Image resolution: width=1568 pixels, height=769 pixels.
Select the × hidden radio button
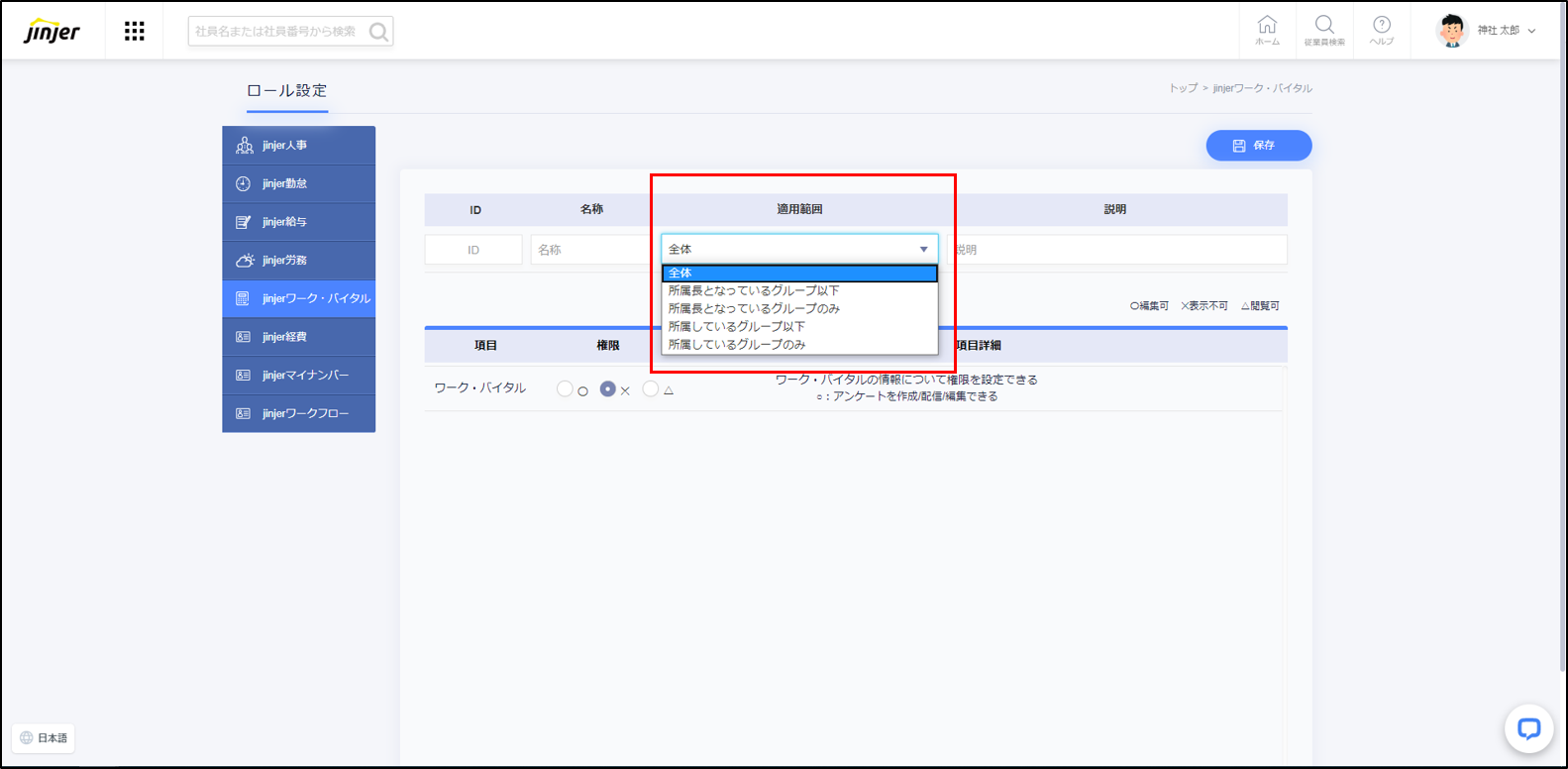pos(608,389)
